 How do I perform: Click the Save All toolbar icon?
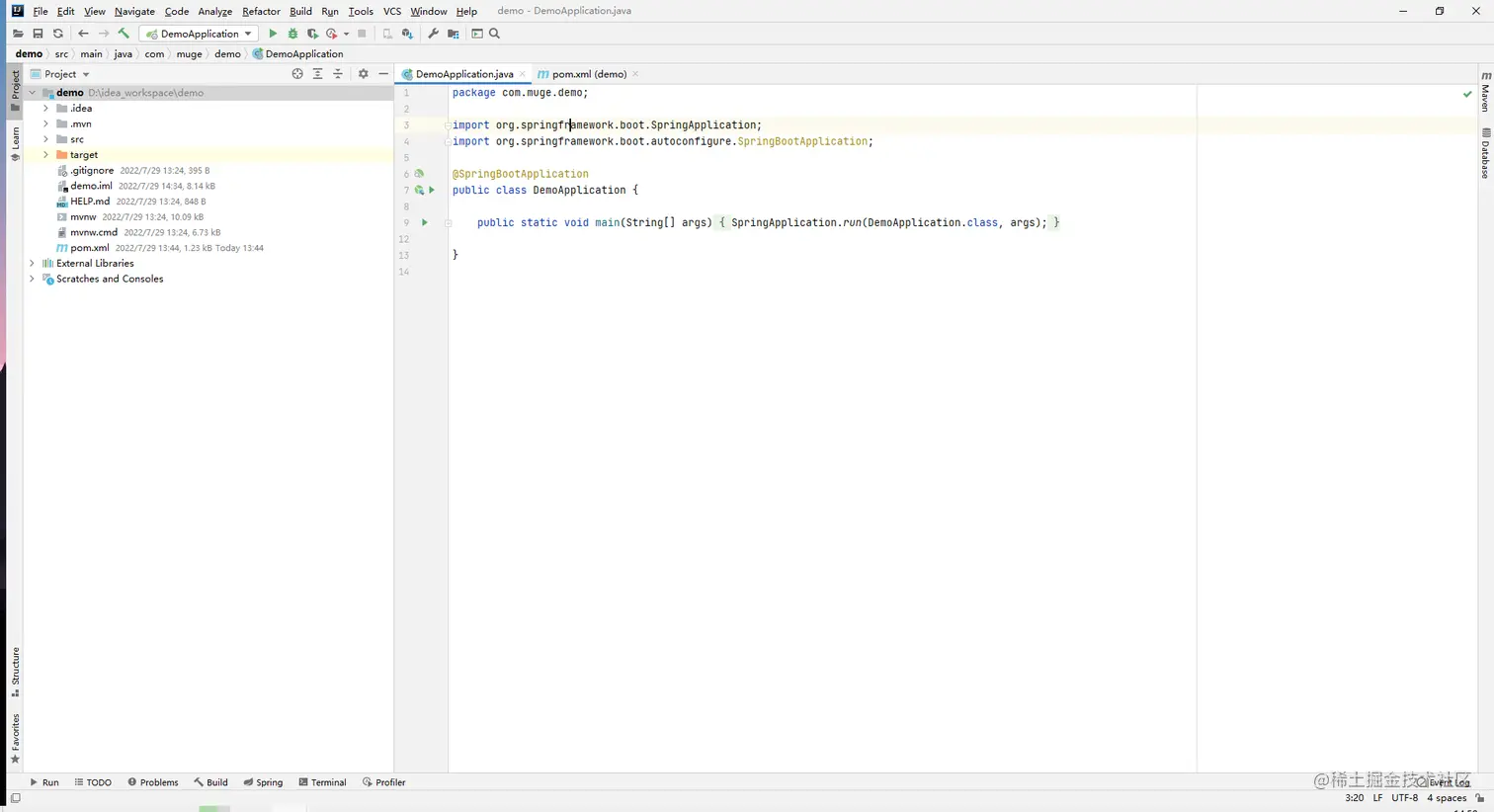(38, 34)
